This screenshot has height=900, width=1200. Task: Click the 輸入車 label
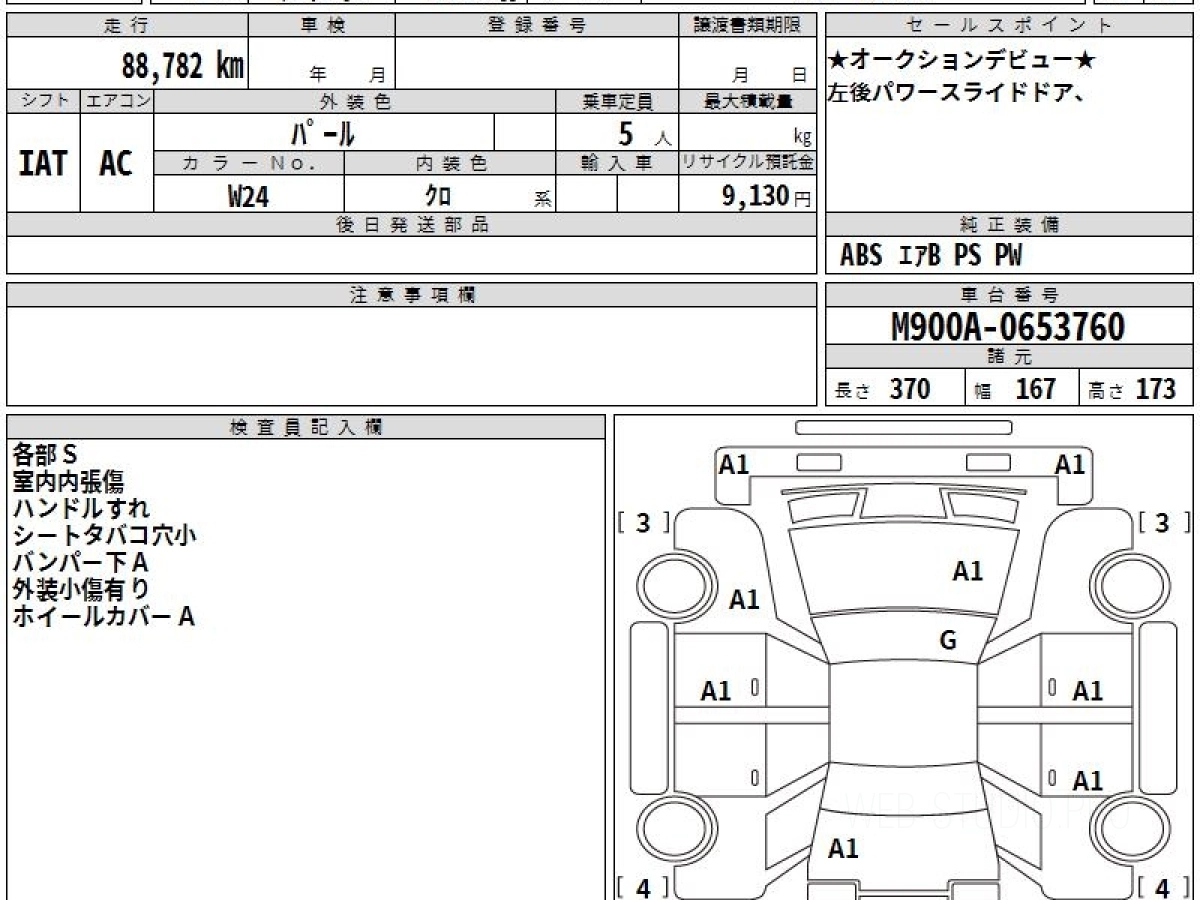617,163
